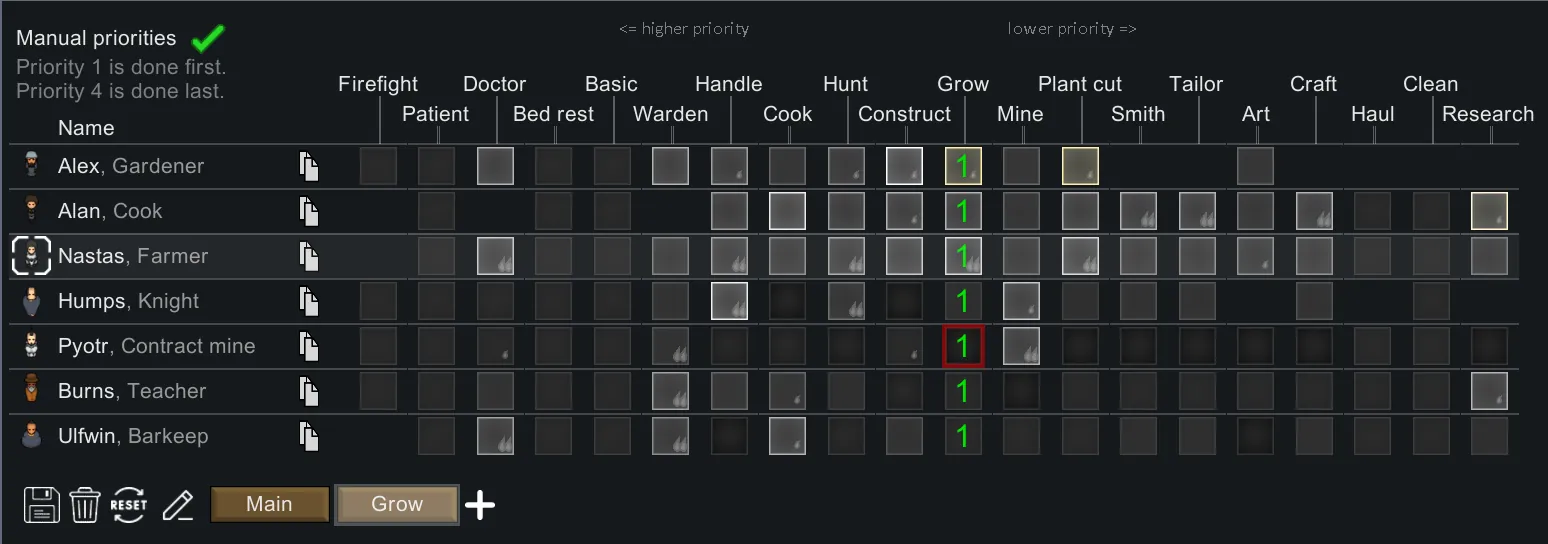Click Alex's Plant cut priority box
Viewport: 1548px width, 544px height.
point(1080,166)
